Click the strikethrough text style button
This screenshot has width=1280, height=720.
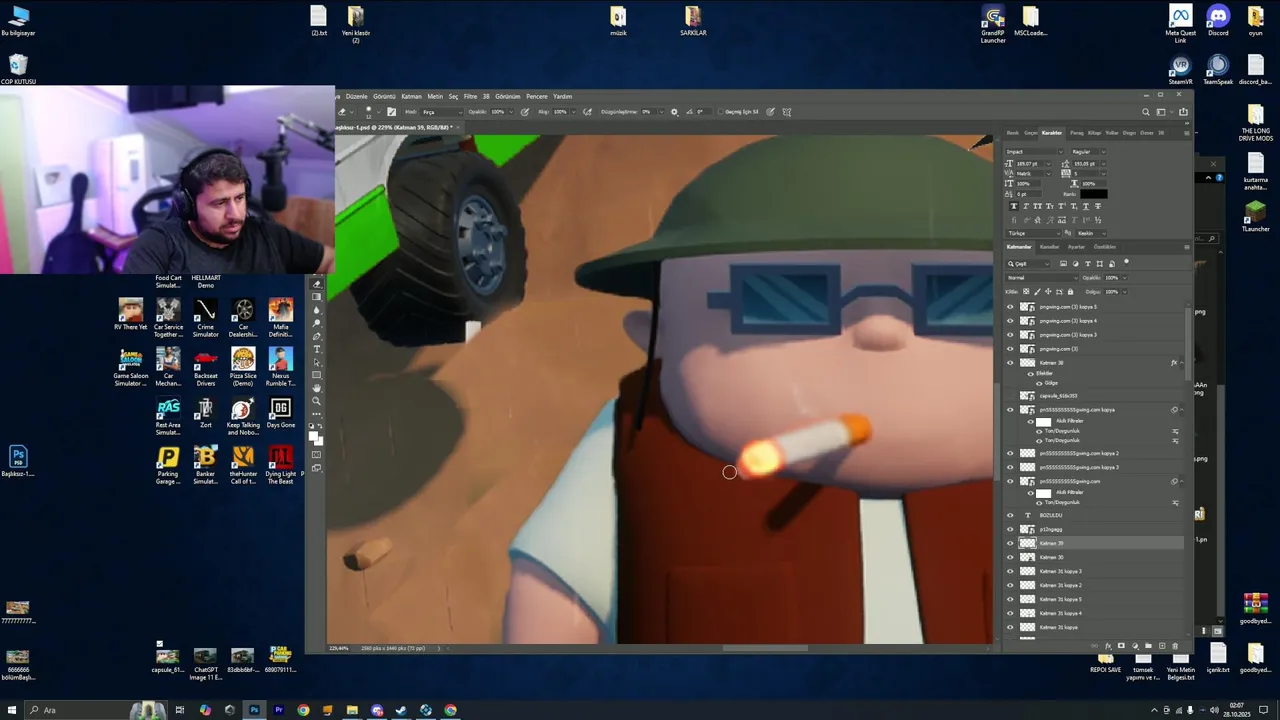point(1098,206)
